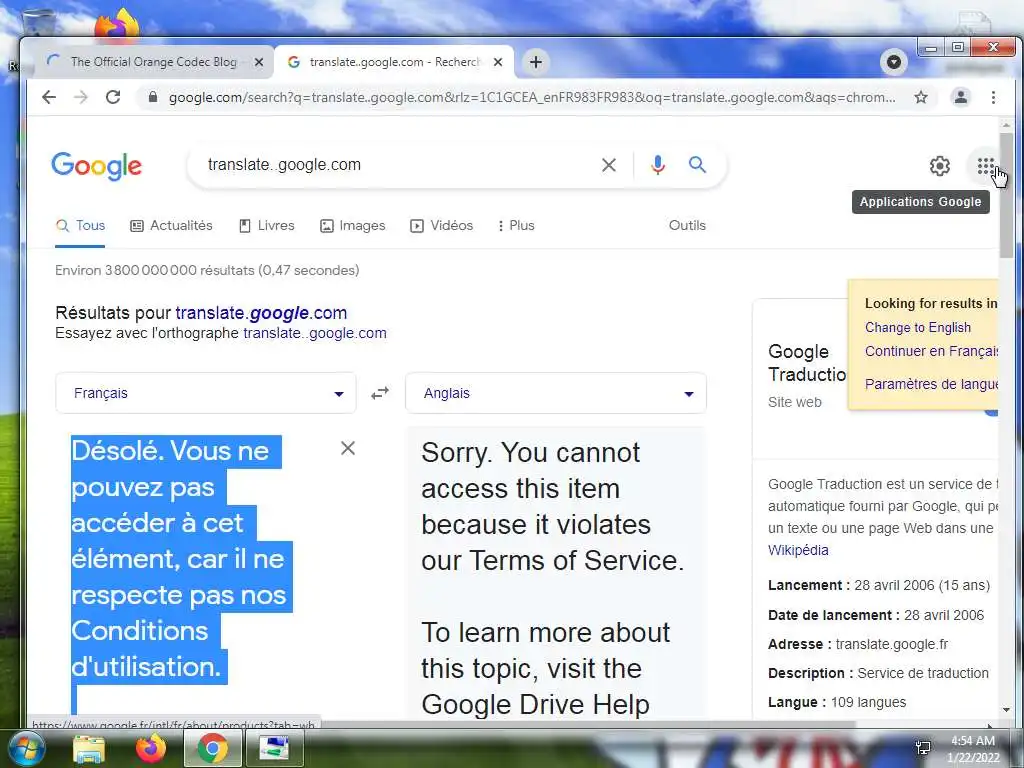Screen dimensions: 1024x768
Task: Switch to The Official Orange Codec Blog tab
Action: (153, 62)
